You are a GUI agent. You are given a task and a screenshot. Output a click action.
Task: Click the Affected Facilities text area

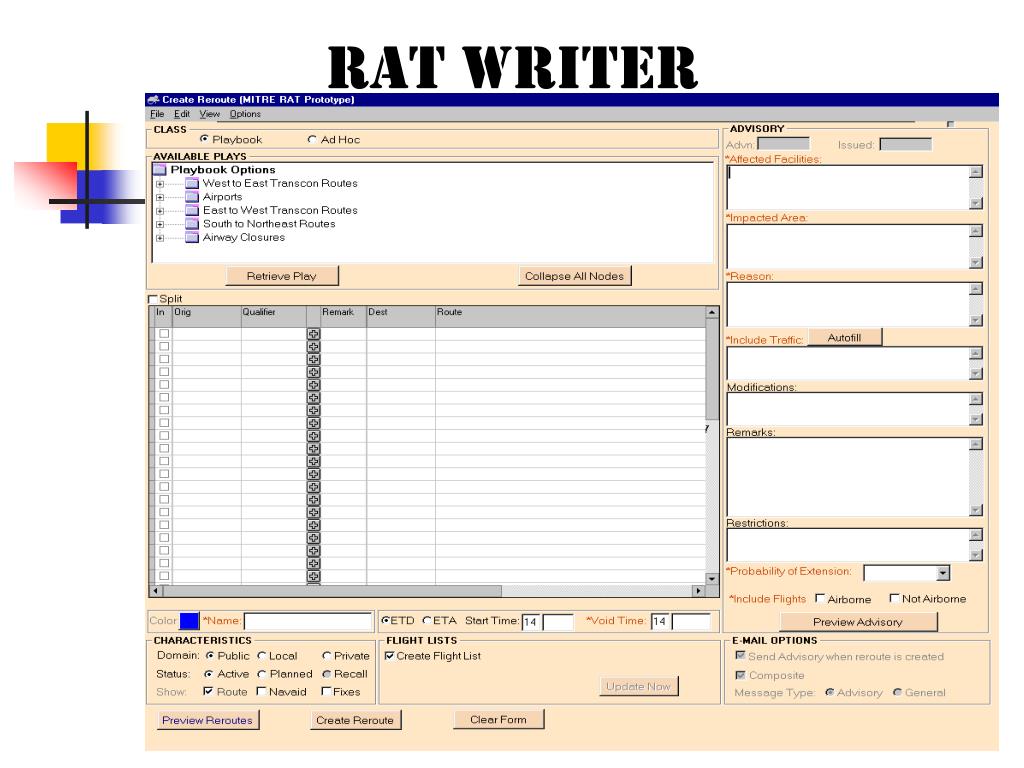pos(848,187)
